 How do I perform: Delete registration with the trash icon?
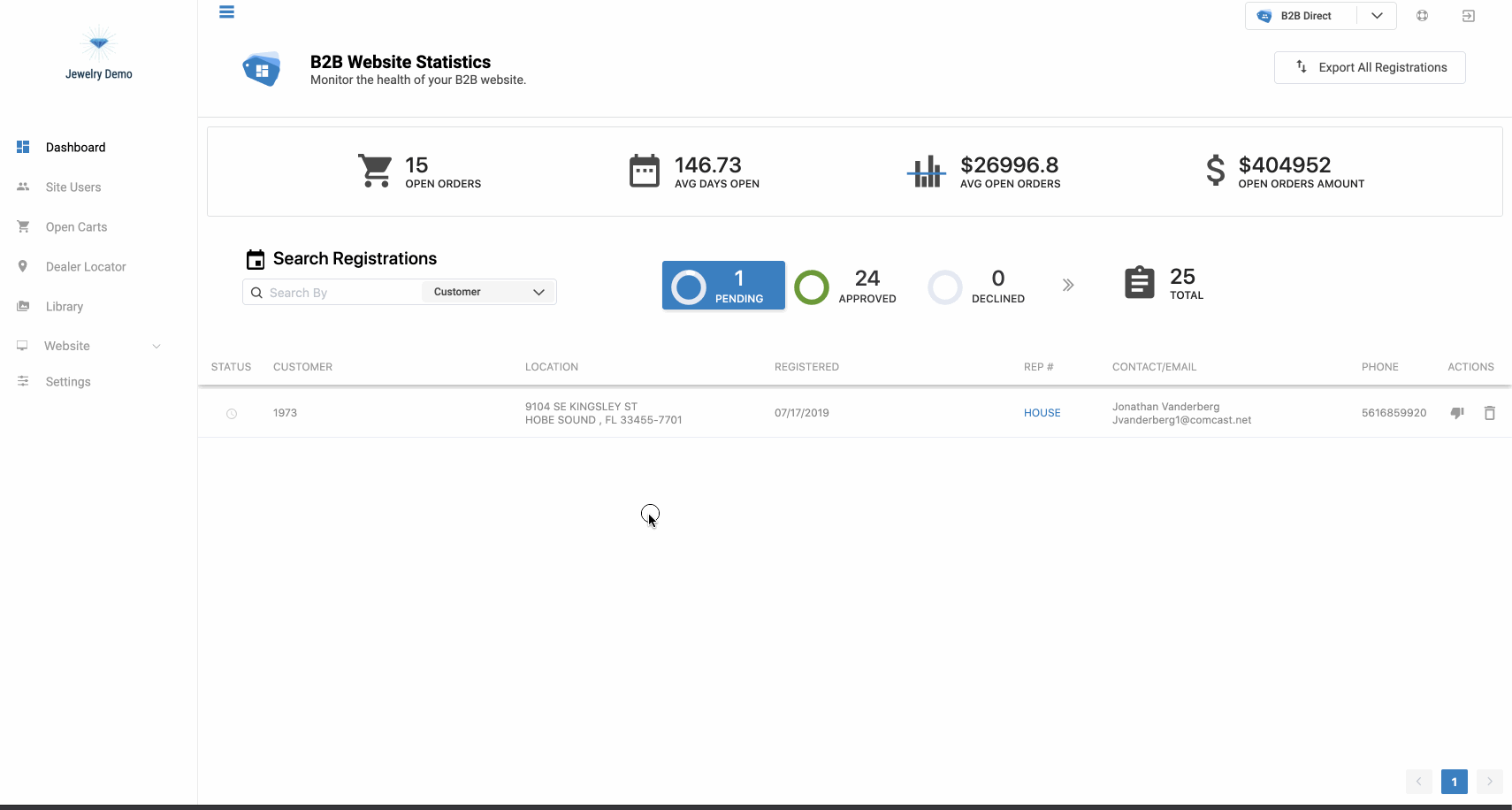coord(1490,413)
